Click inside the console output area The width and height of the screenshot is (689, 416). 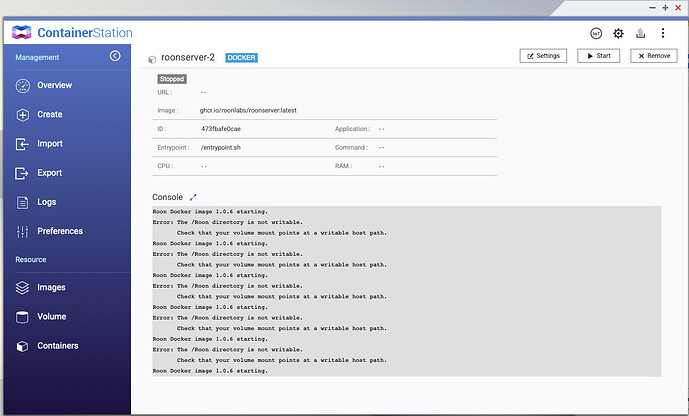[x=406, y=291]
